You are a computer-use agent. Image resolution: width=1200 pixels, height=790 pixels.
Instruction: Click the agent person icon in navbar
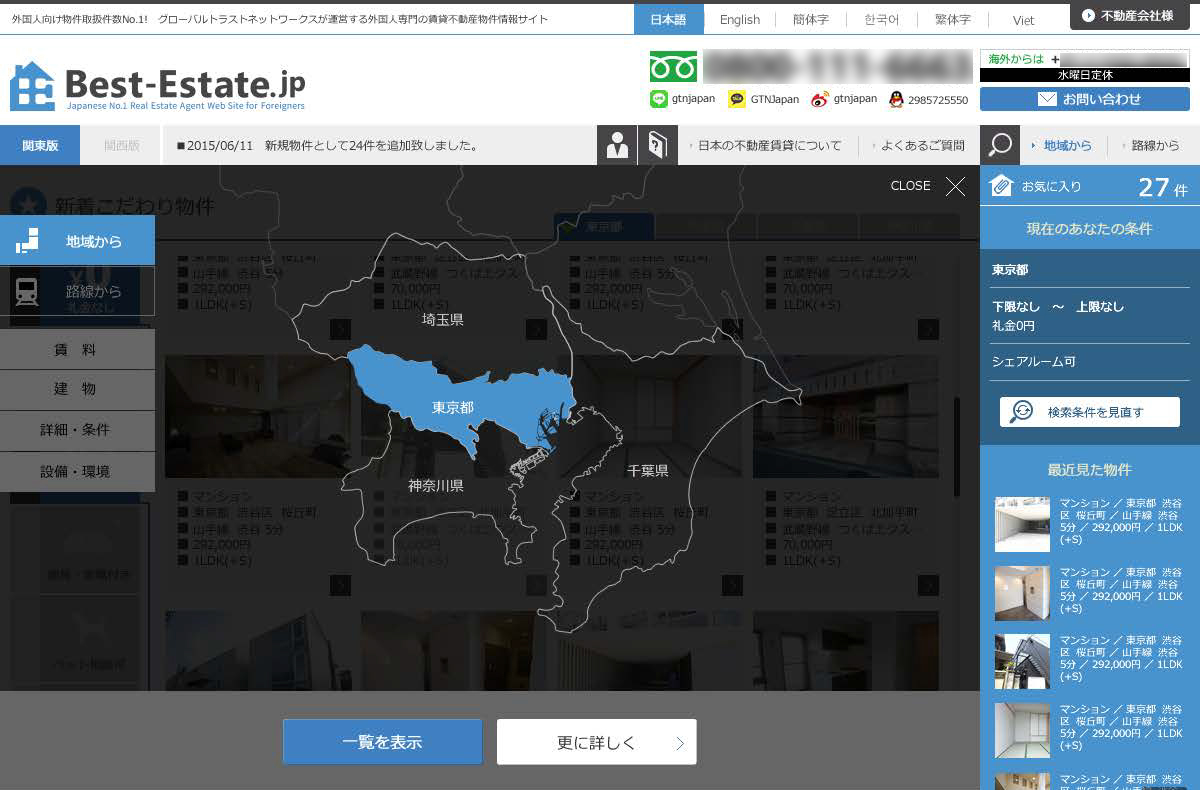(x=617, y=145)
